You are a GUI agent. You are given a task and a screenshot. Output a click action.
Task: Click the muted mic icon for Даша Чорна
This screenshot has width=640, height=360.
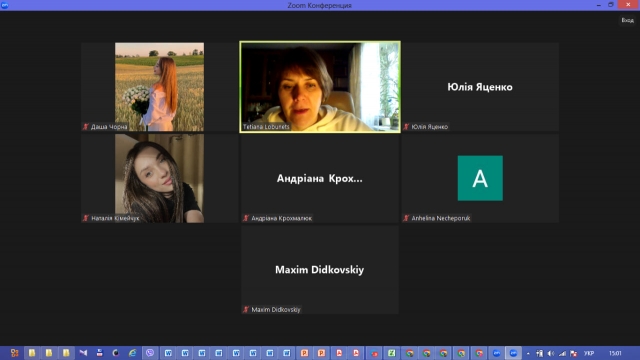pyautogui.click(x=86, y=127)
